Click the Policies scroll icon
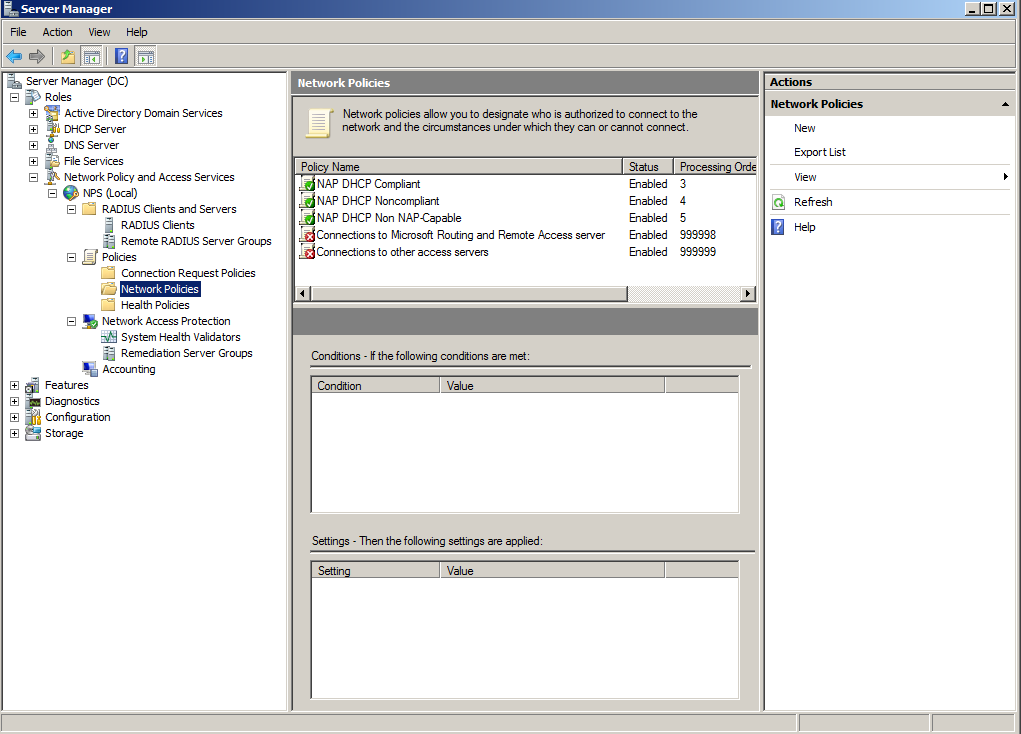 (x=90, y=257)
